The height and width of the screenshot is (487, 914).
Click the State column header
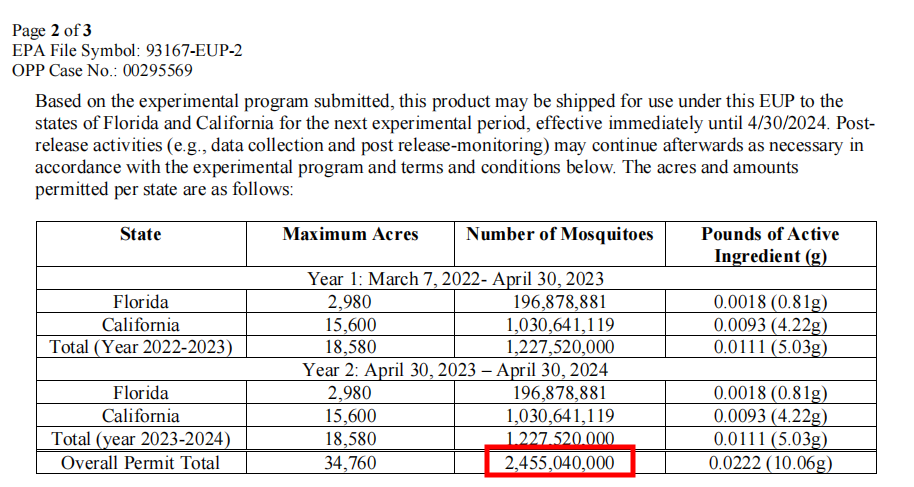[x=140, y=234]
